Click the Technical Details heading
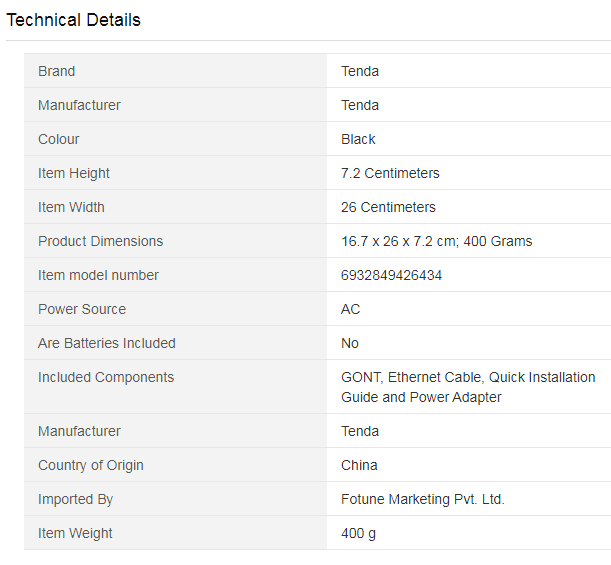The image size is (611, 565). (73, 20)
